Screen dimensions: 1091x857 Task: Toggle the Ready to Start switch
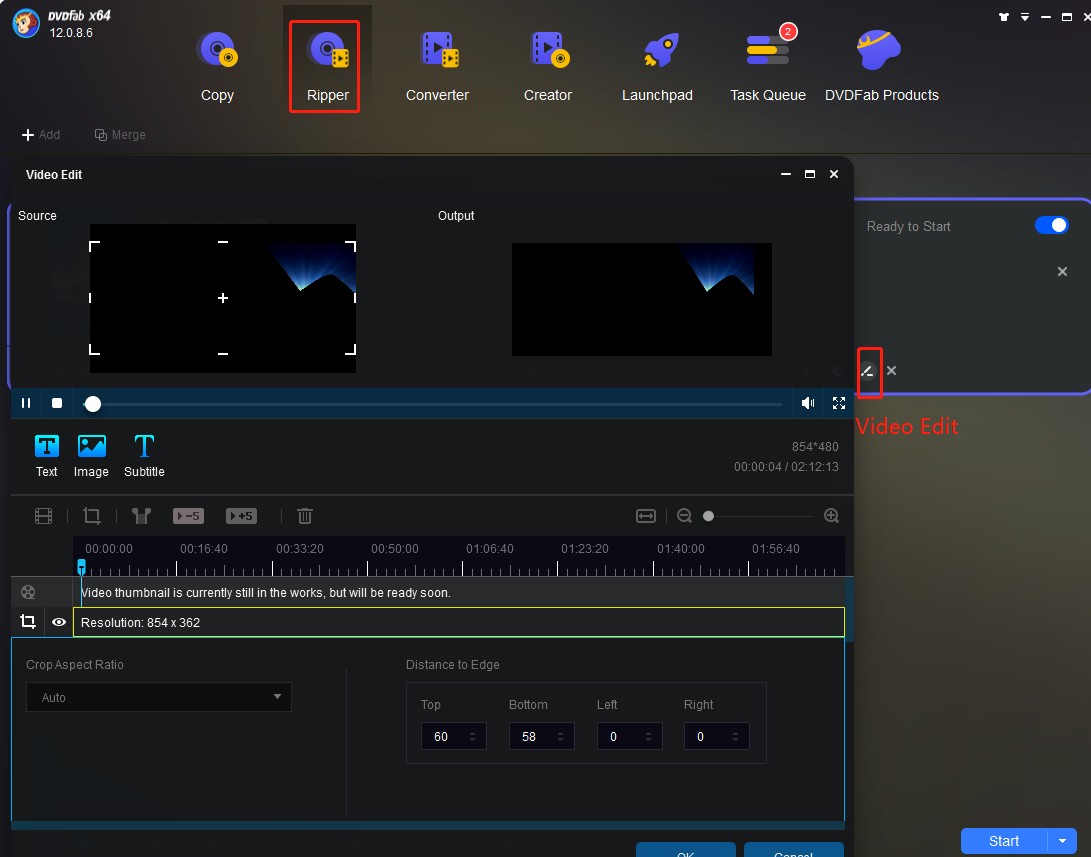(x=1051, y=225)
